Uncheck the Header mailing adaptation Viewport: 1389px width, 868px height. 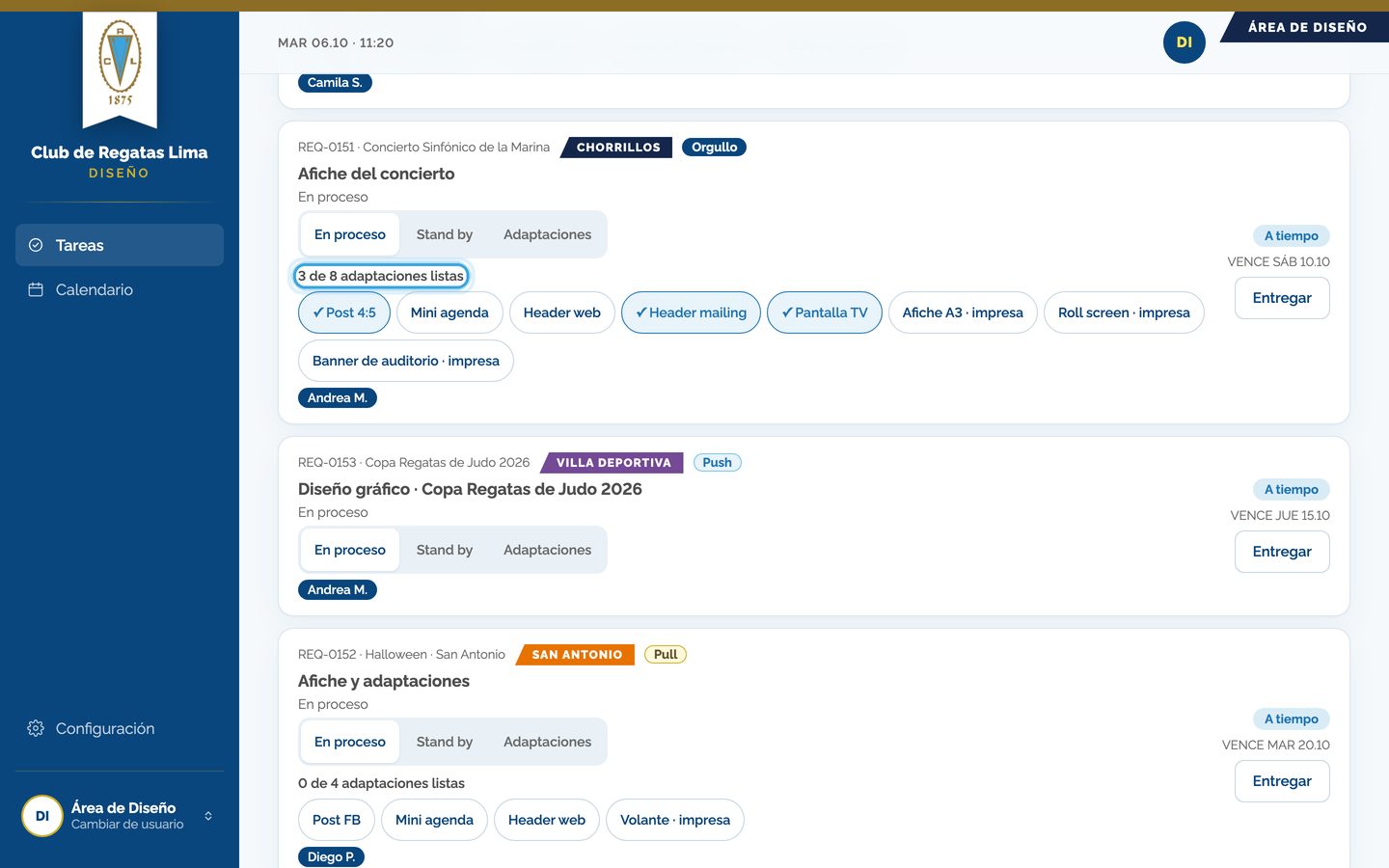[692, 312]
